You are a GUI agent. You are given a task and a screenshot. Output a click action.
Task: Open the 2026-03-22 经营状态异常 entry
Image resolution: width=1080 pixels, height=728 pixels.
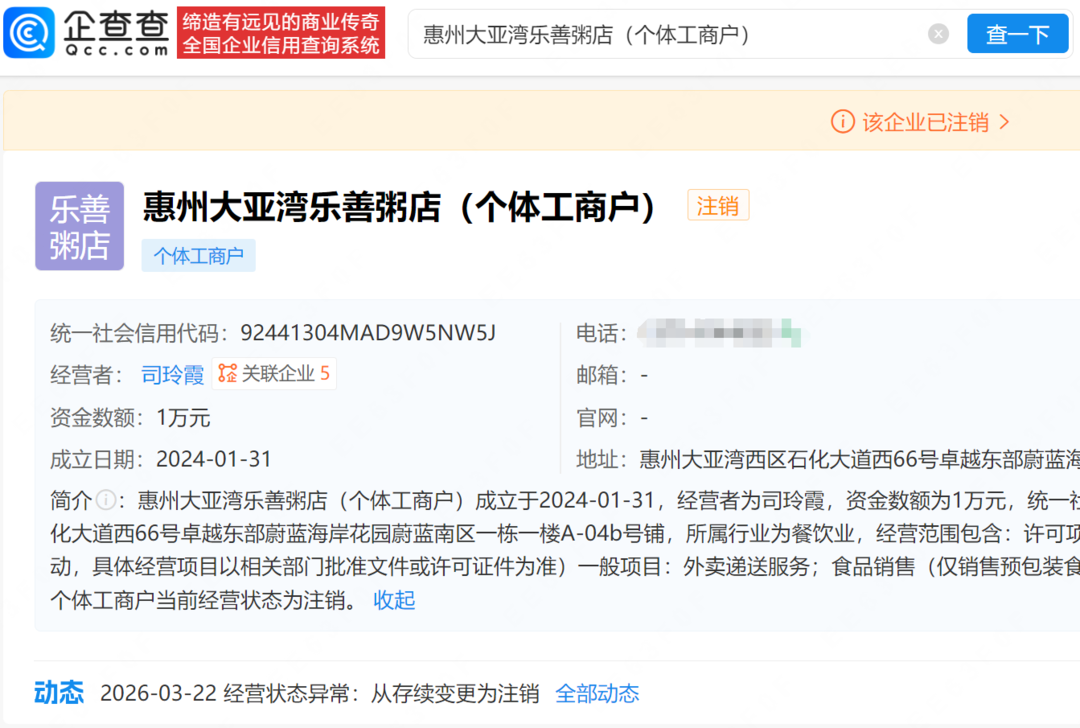(320, 694)
